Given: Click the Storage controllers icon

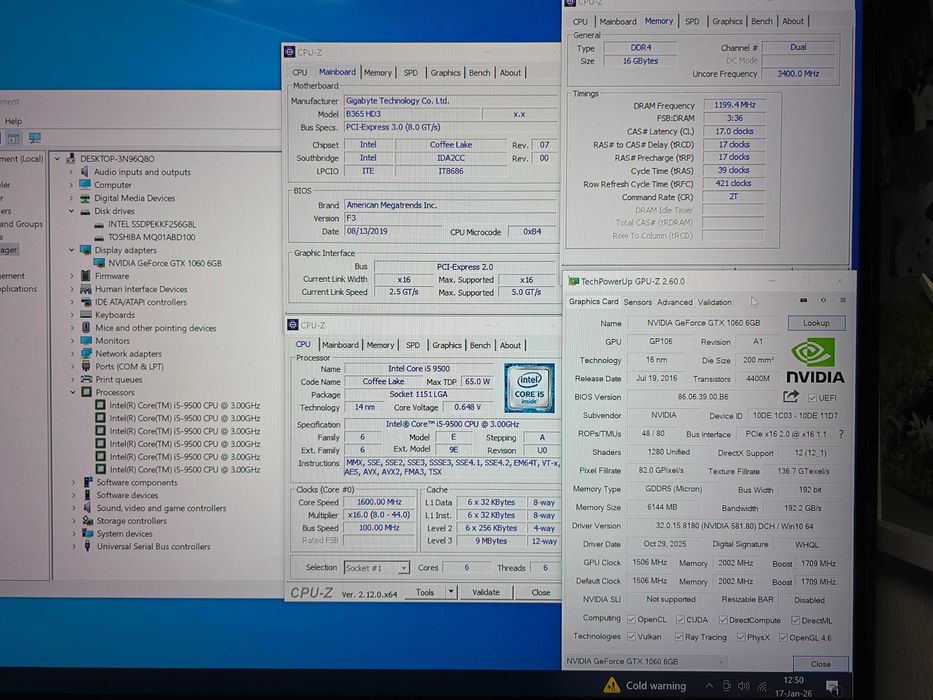Looking at the screenshot, I should click(x=88, y=520).
